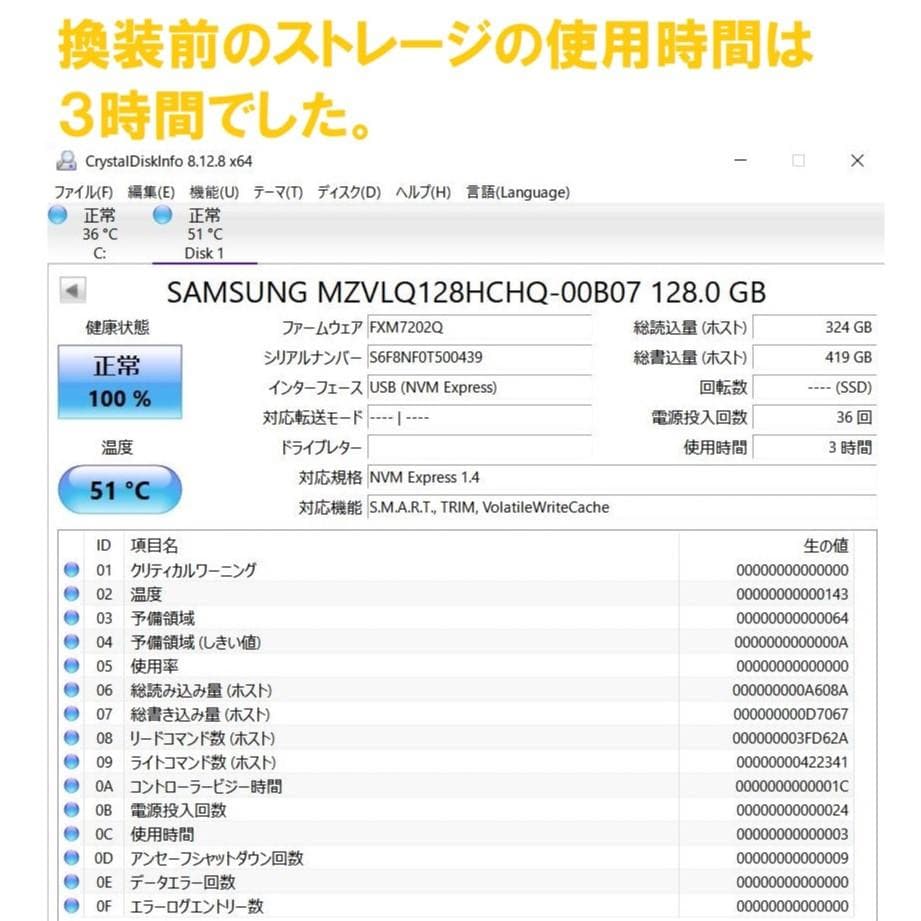Click the 生の値 column header

pos(825,546)
